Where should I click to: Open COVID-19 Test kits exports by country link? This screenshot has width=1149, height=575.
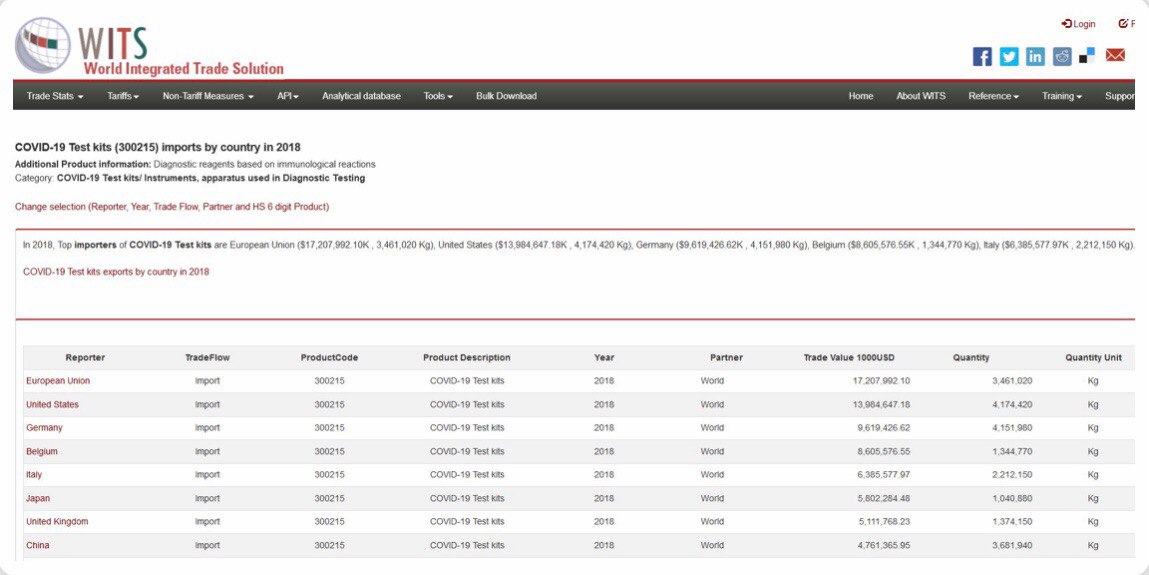pos(116,272)
